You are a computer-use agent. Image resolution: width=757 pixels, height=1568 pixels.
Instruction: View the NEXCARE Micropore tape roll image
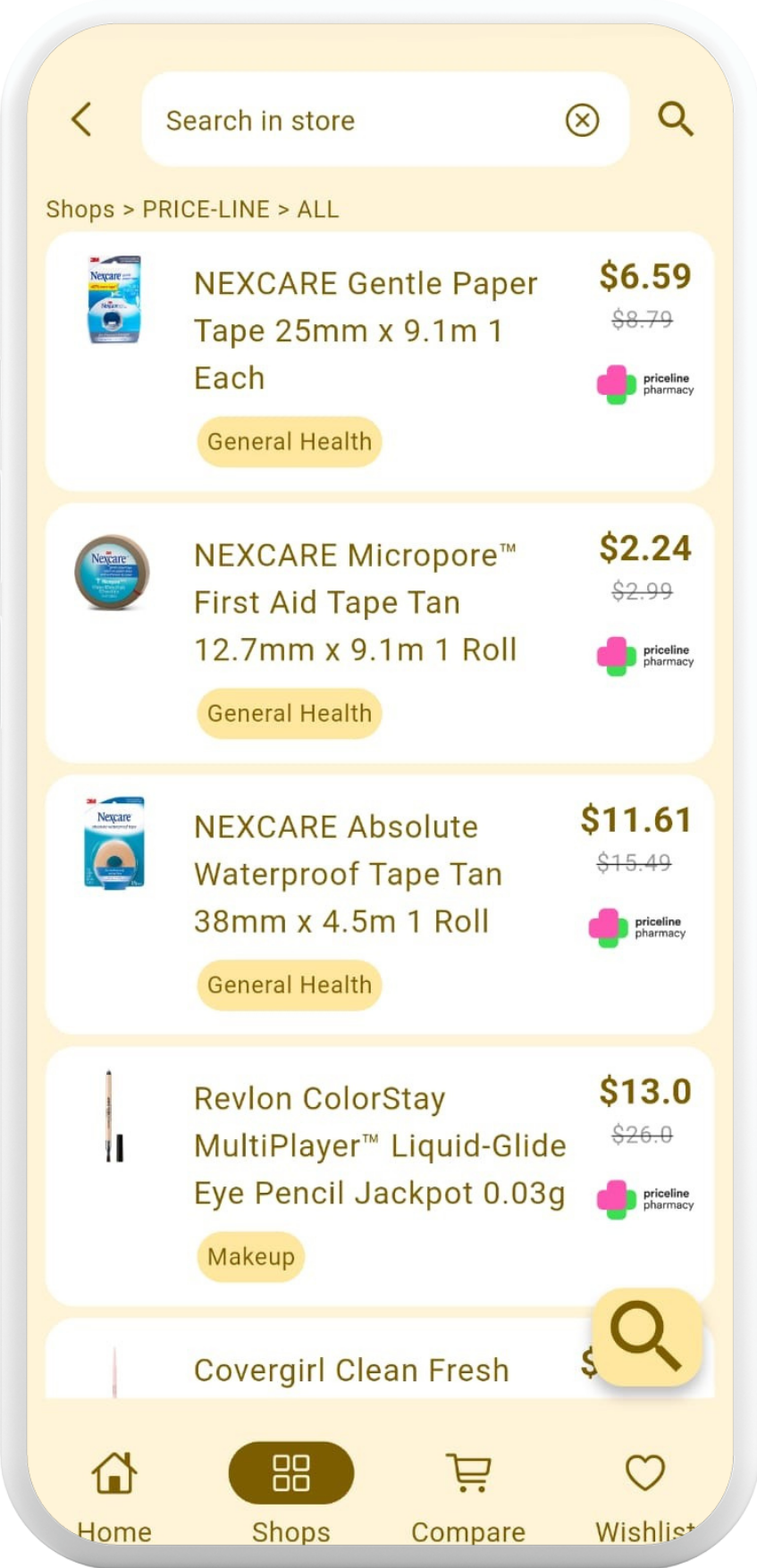point(112,573)
